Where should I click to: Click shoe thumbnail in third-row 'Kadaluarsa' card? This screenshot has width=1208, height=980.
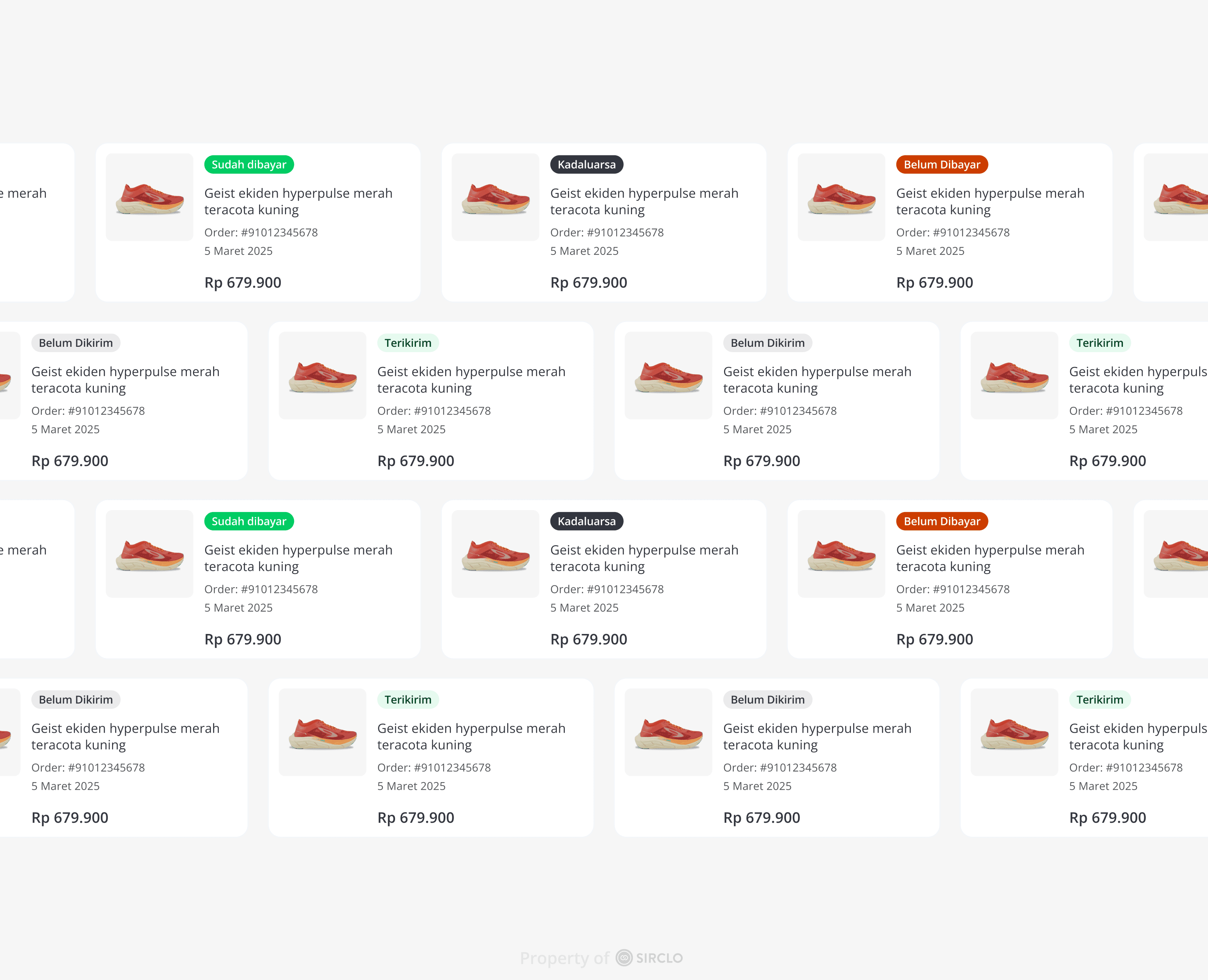(495, 554)
